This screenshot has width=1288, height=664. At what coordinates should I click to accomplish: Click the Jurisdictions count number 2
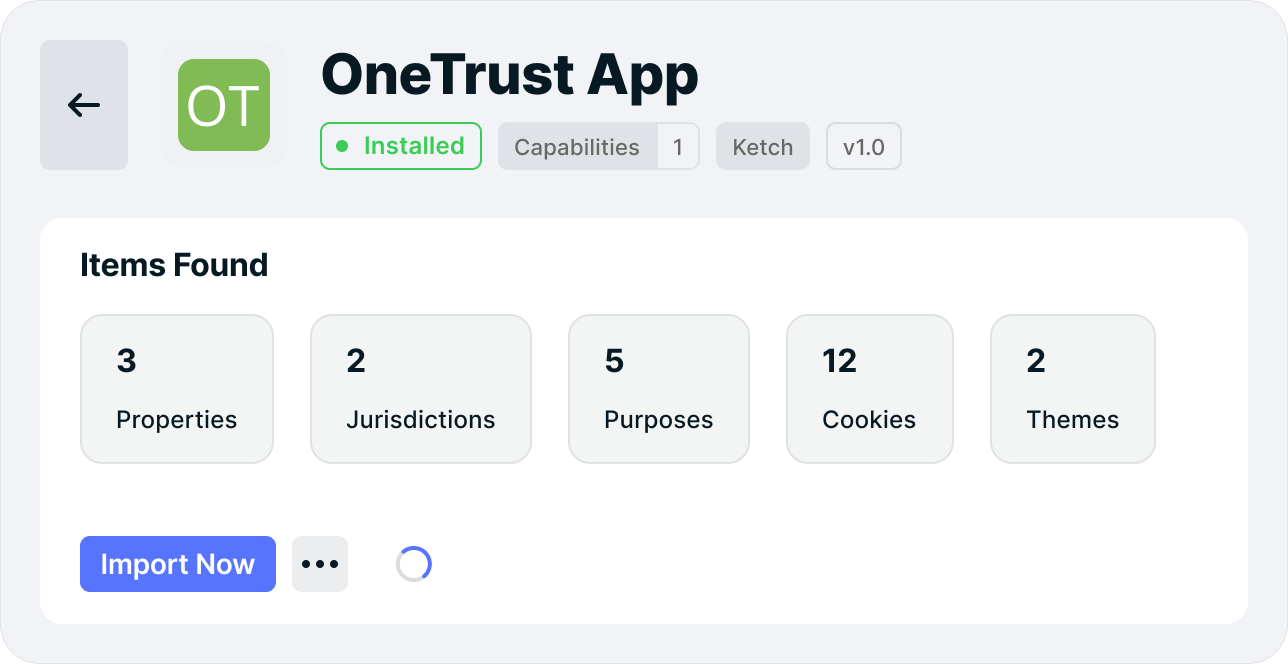coord(357,361)
